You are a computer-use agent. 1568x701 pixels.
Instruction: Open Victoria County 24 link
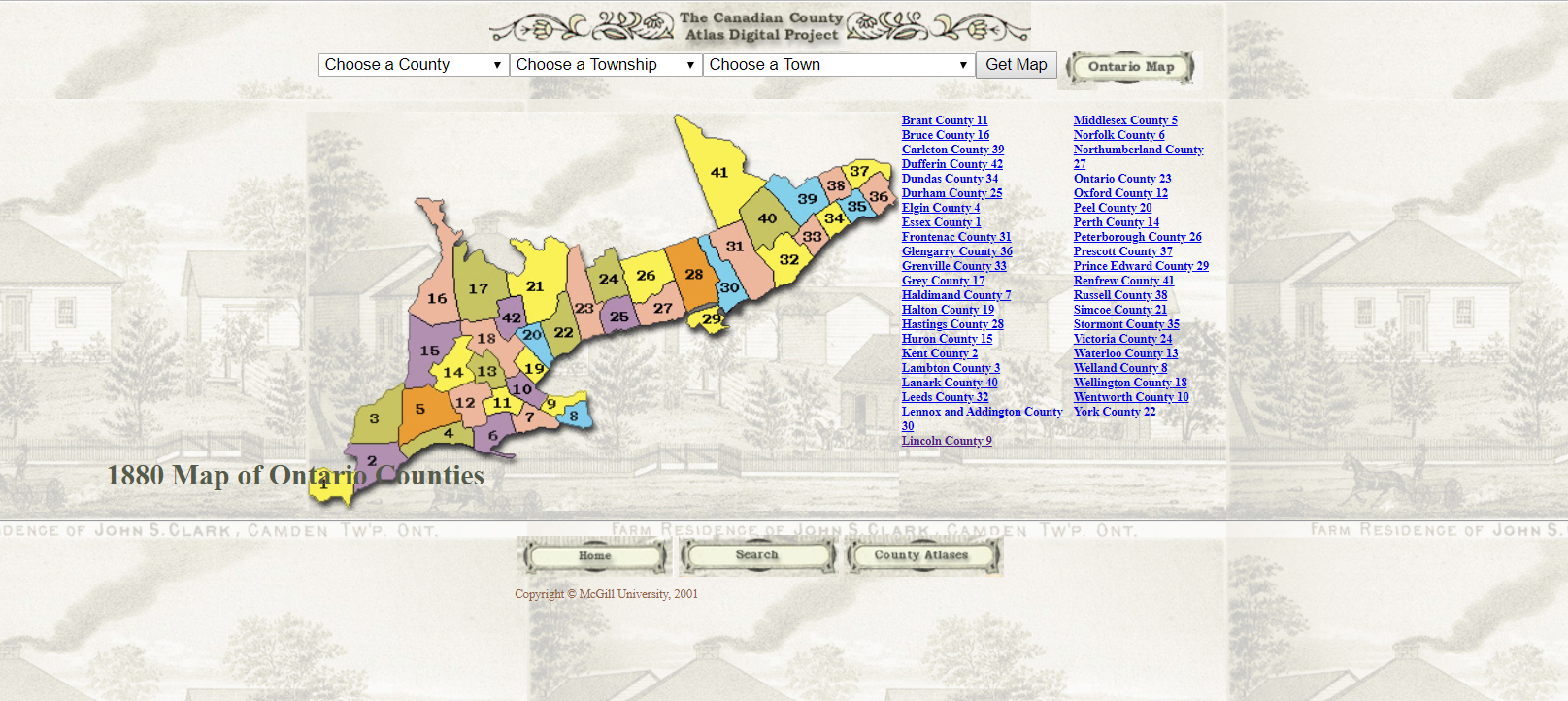(1122, 339)
